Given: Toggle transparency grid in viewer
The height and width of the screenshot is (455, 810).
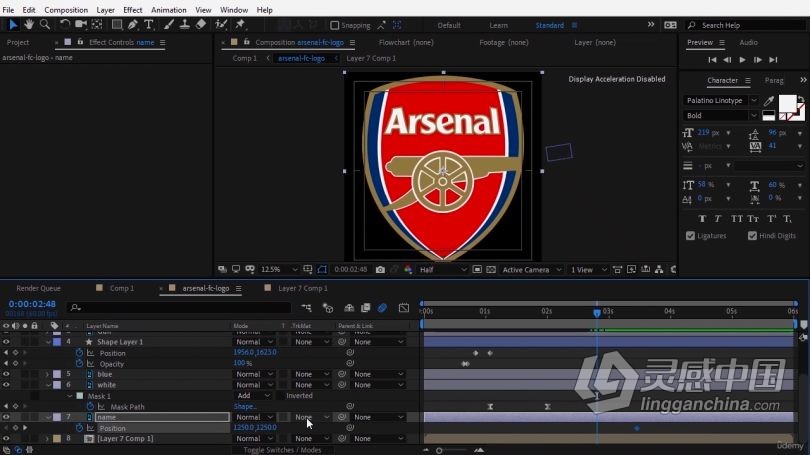Looking at the screenshot, I should pos(491,270).
